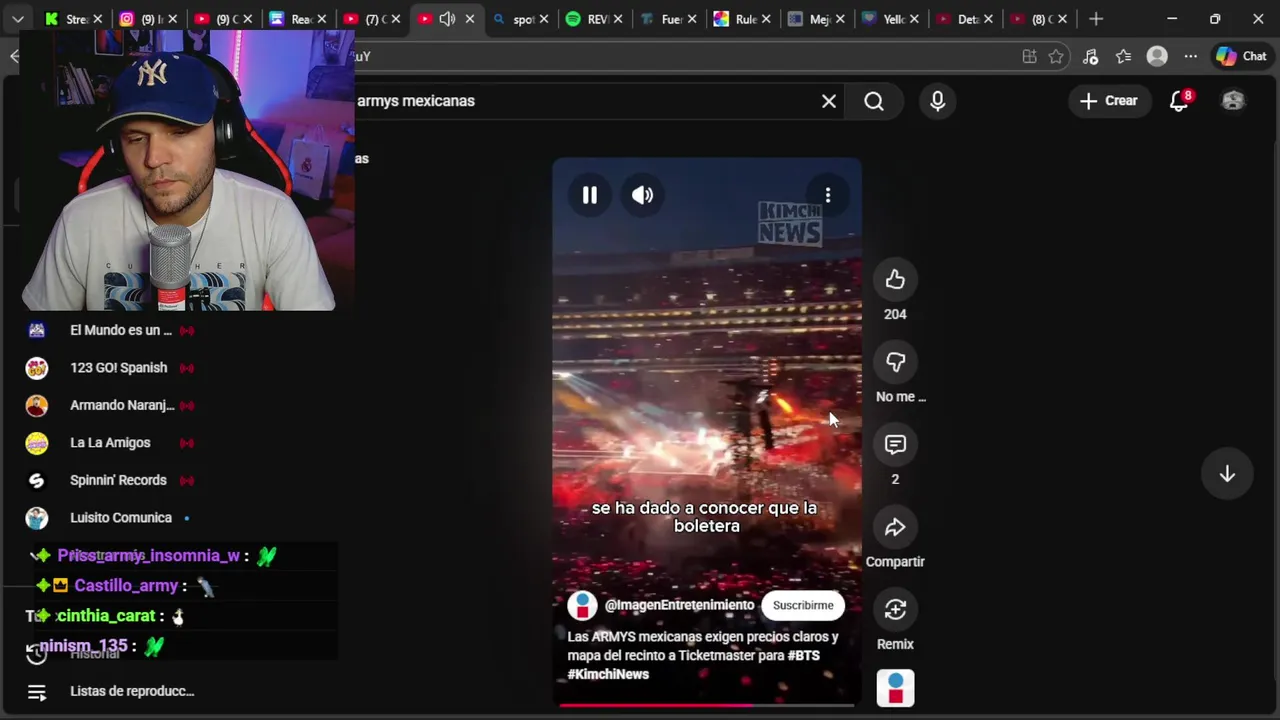Open the browser favorites star-list icon
Screen dimensions: 1280x720
point(1123,57)
